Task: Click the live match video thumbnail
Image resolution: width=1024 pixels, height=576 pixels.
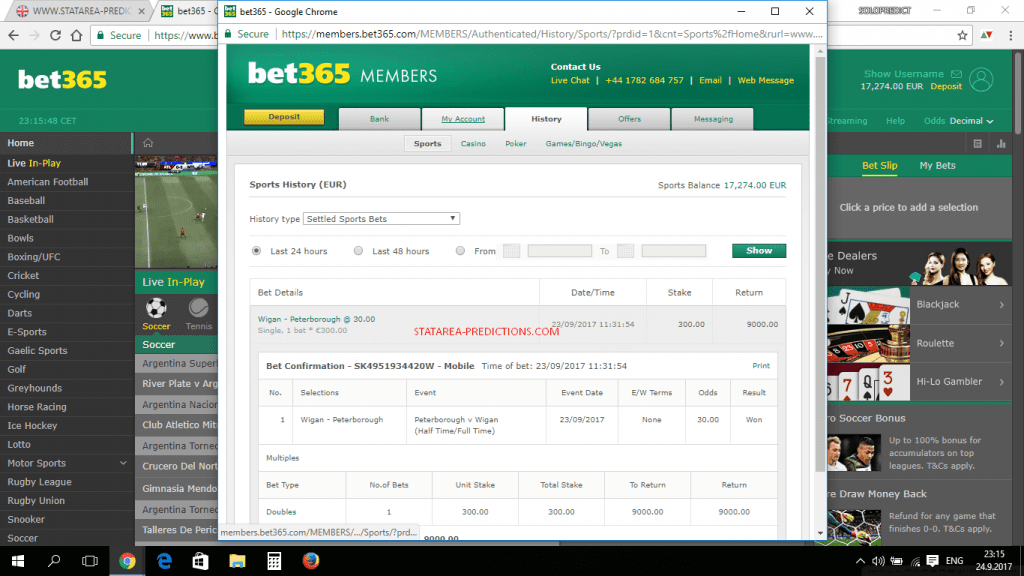Action: click(176, 212)
